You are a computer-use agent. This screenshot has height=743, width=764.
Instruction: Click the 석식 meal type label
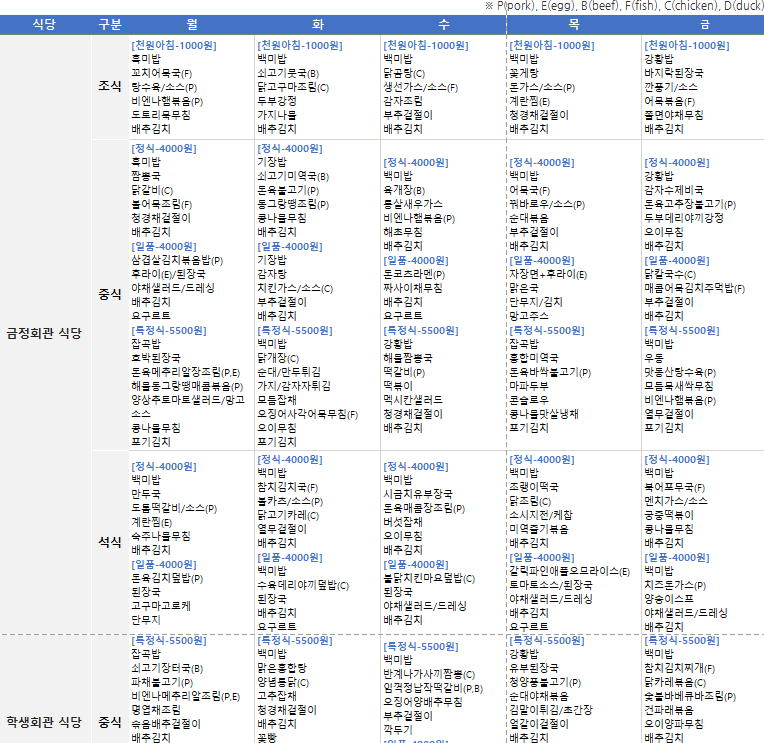(x=109, y=541)
